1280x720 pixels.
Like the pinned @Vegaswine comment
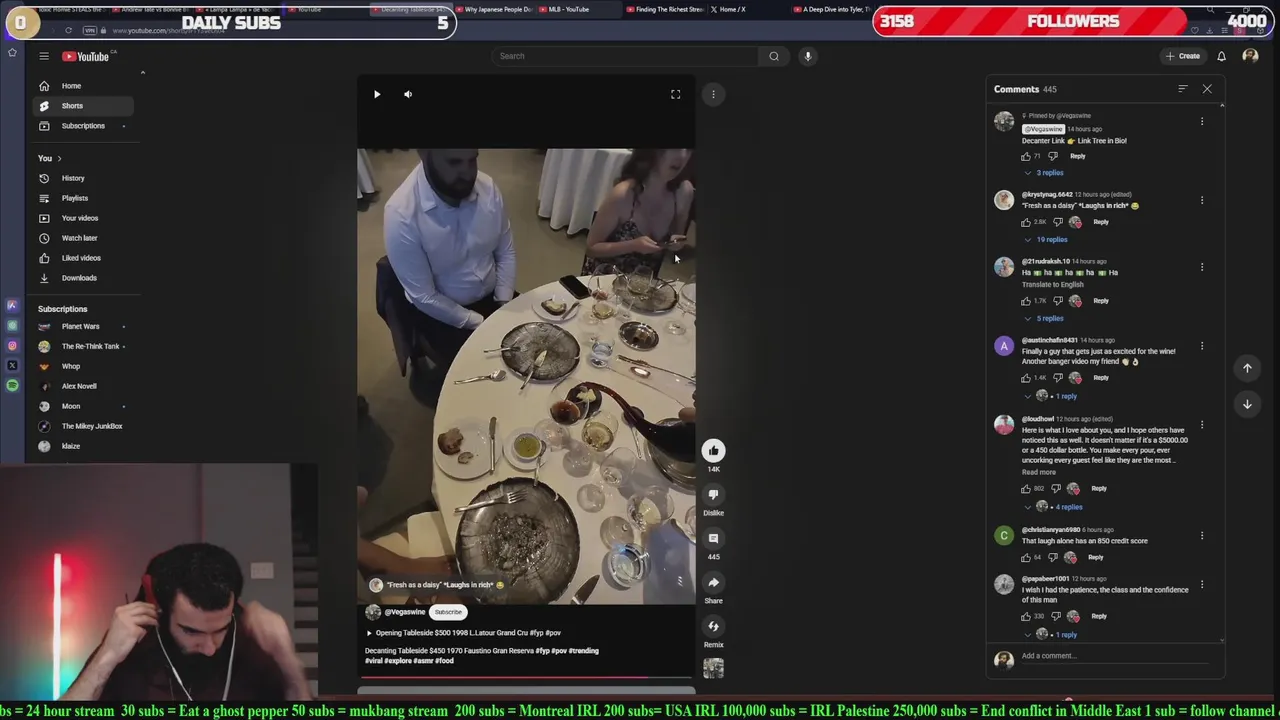(1026, 156)
